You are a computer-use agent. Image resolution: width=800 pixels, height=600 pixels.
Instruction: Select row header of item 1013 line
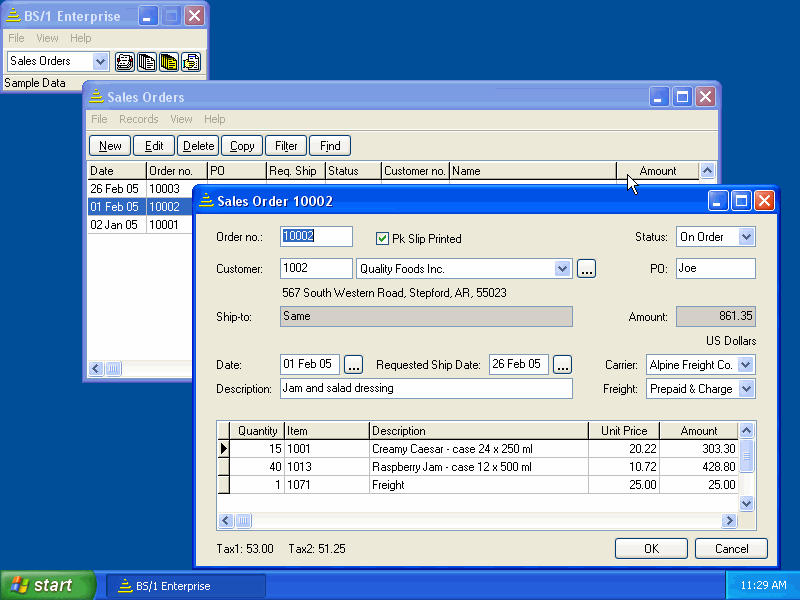tap(223, 467)
